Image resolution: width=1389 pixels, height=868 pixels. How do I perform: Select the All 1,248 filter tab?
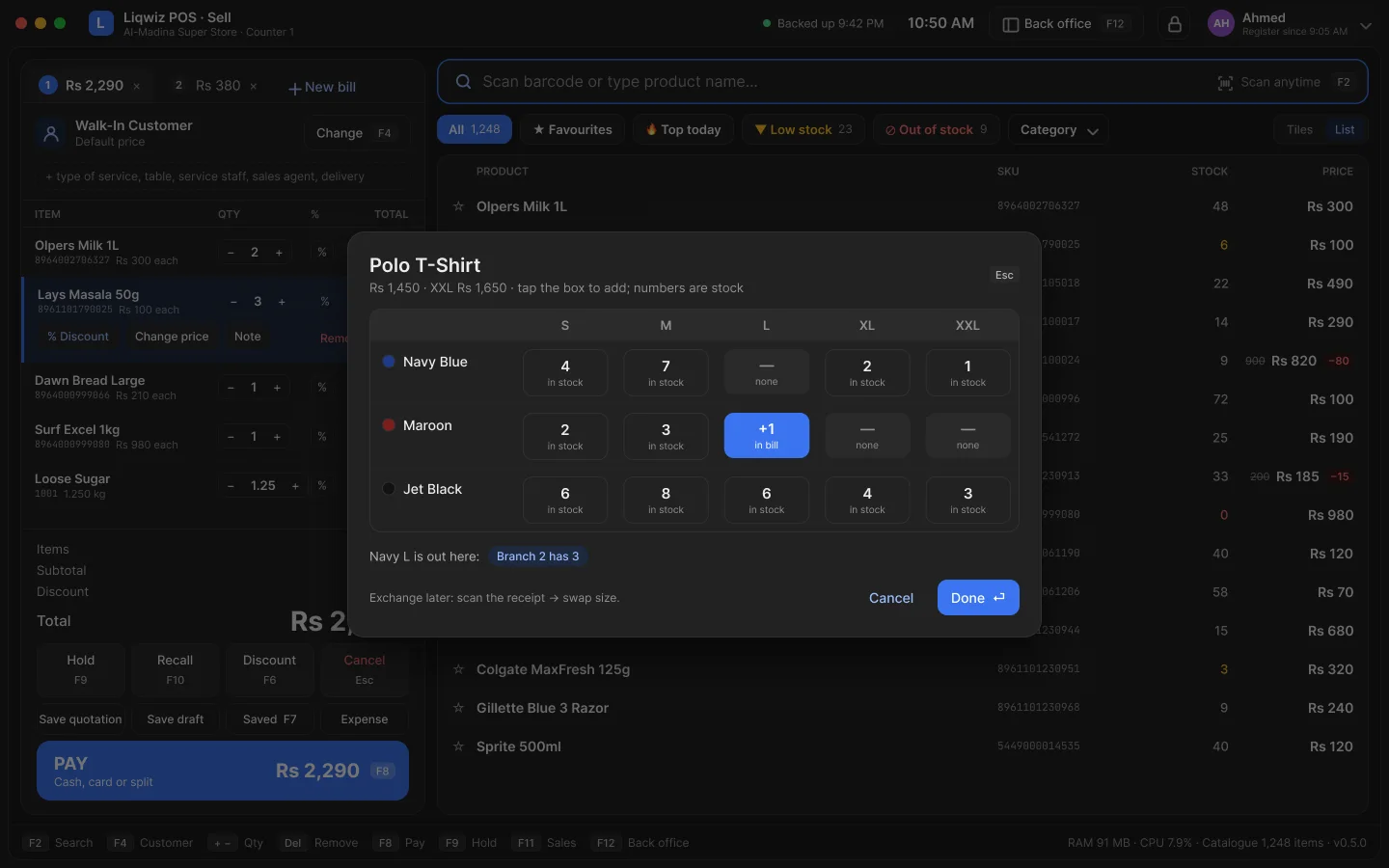pos(475,130)
